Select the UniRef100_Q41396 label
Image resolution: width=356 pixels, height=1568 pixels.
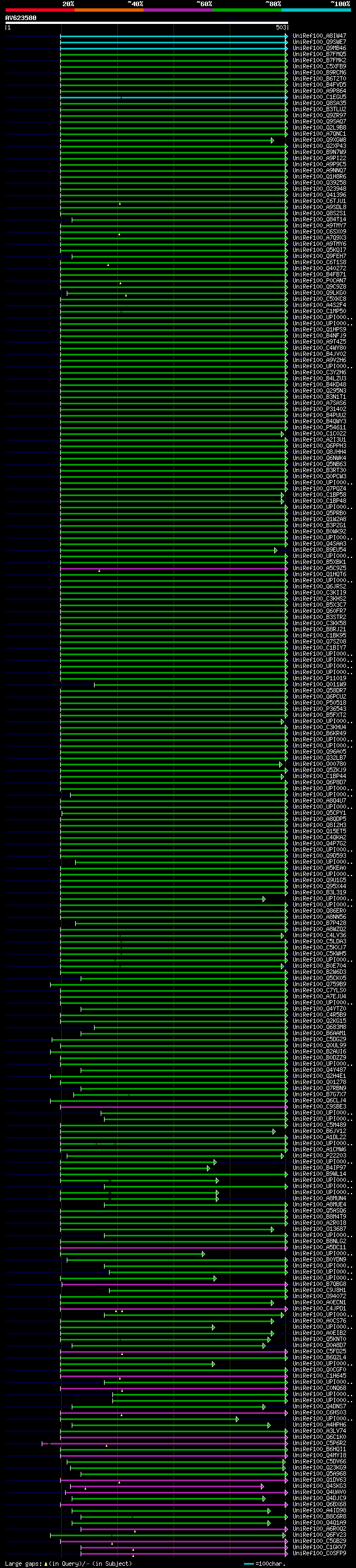point(319,195)
